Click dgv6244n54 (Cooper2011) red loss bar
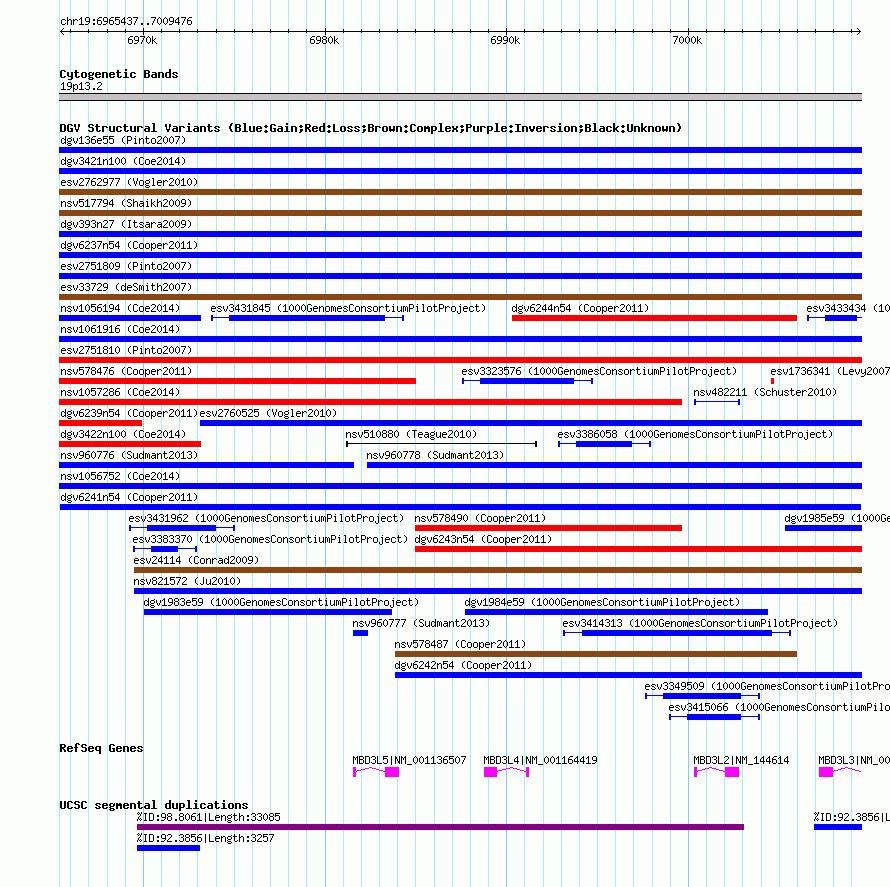890x887 pixels. tap(654, 318)
